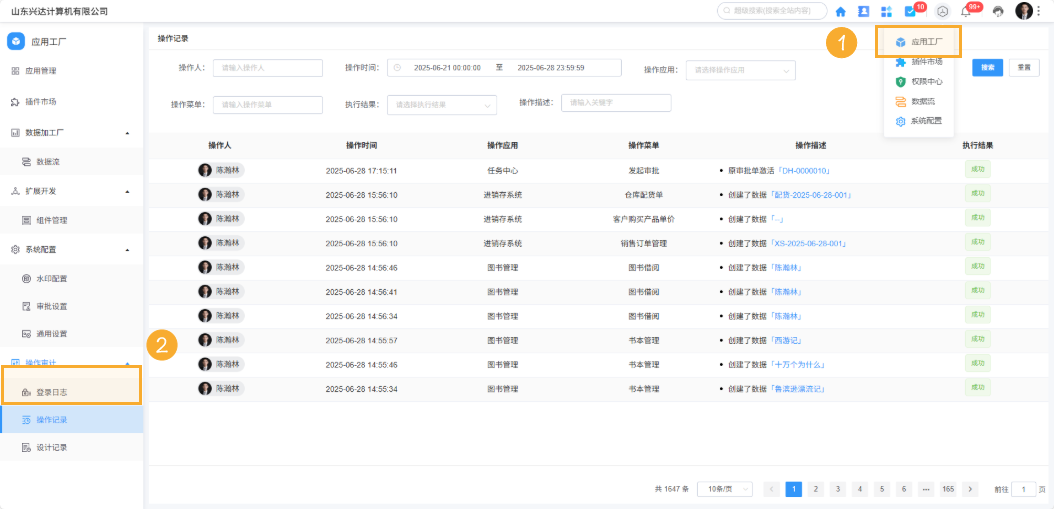Open 应用管理 in the sidebar
This screenshot has height=509, width=1054.
[40, 71]
